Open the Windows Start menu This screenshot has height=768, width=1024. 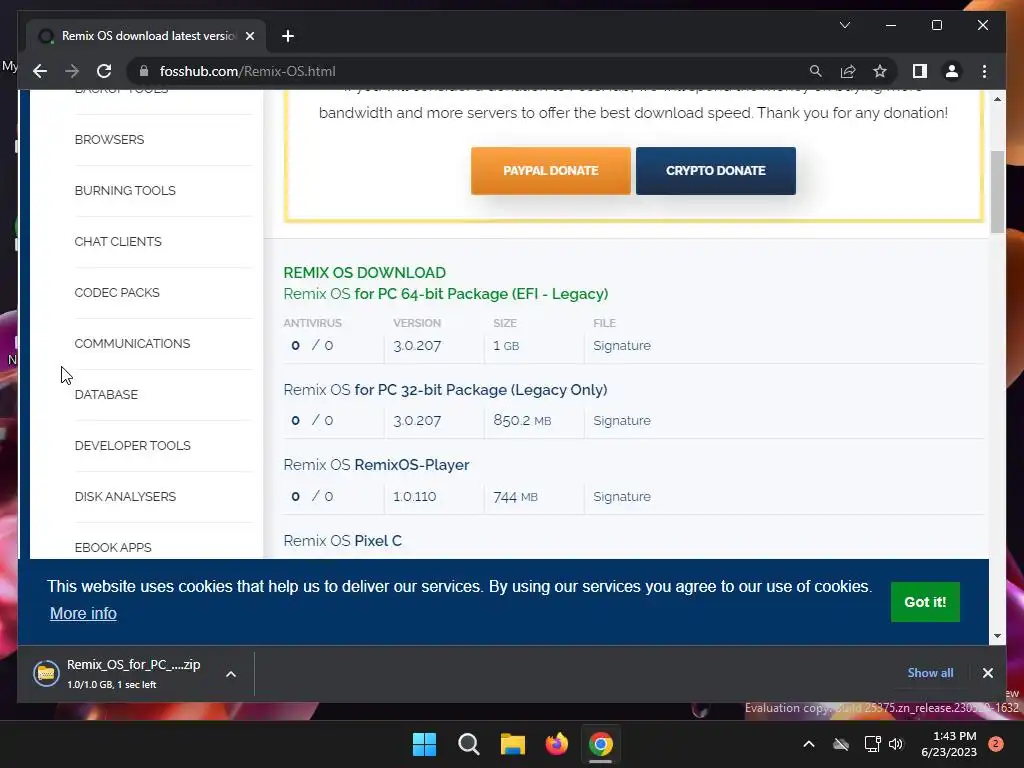(x=424, y=744)
